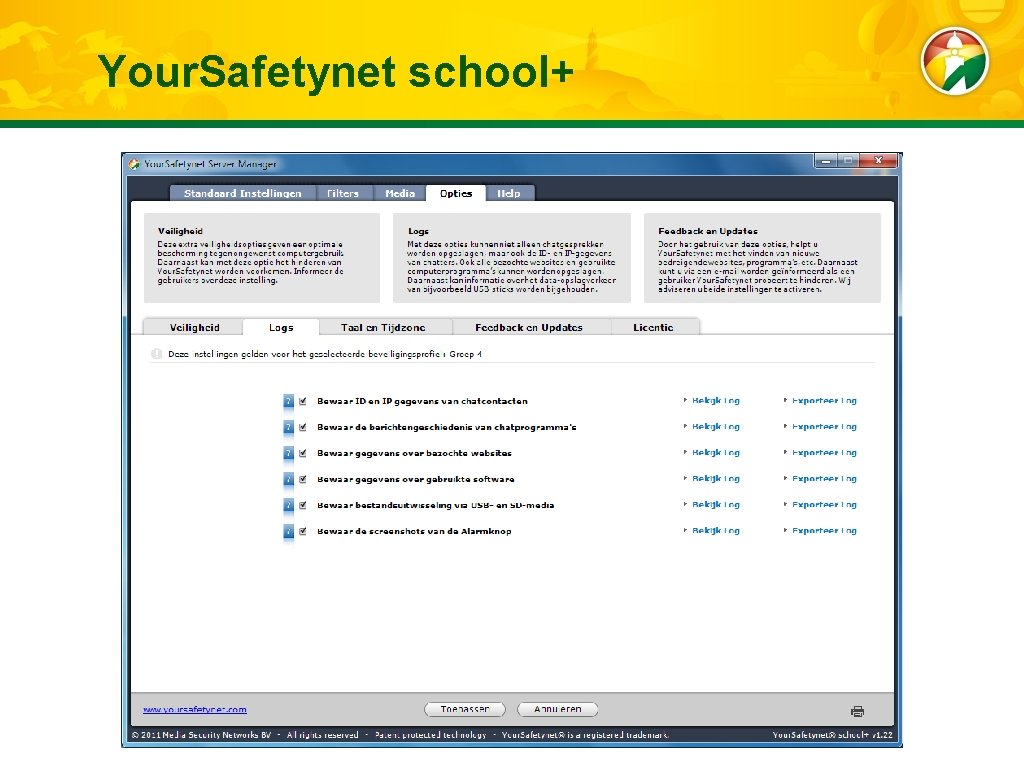Viewport: 1024px width, 768px height.
Task: Select the Opties tab
Action: (456, 193)
